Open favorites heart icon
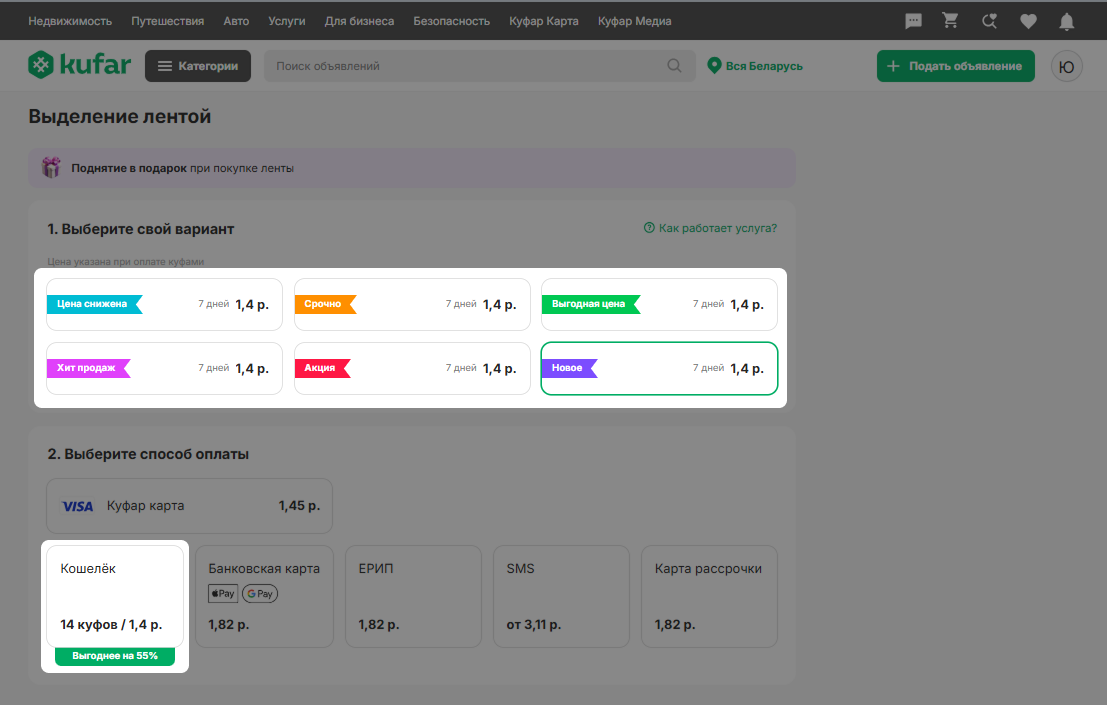The width and height of the screenshot is (1107, 705). click(1028, 21)
